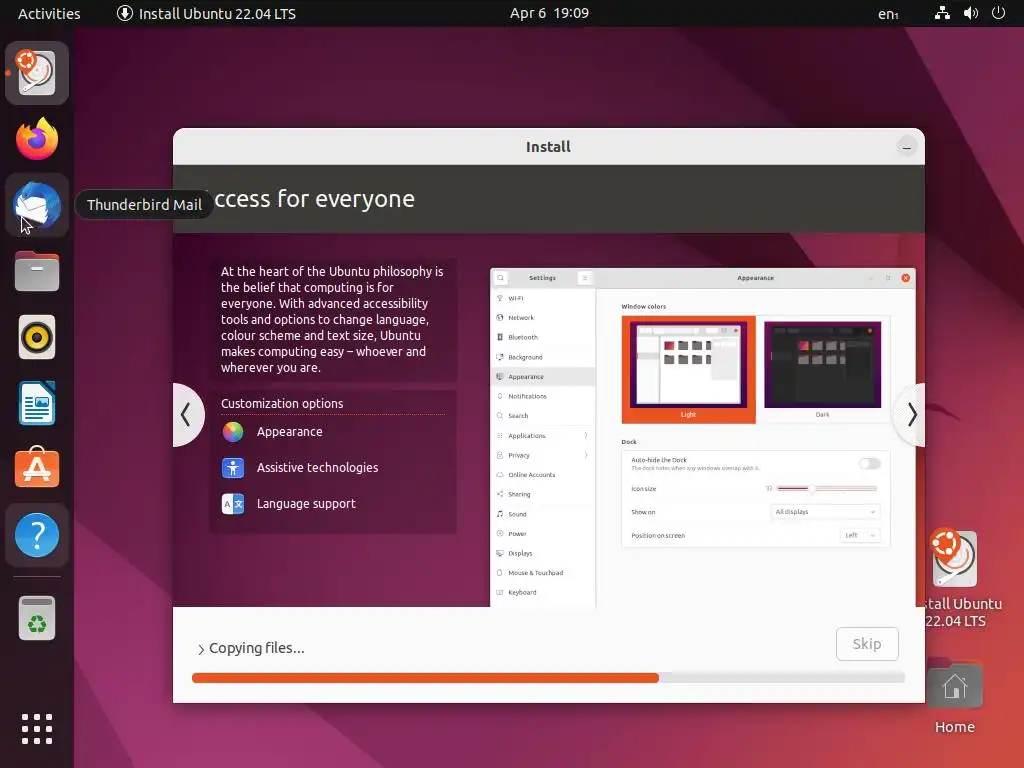The height and width of the screenshot is (768, 1024).
Task: Go to the previous slide
Action: 187,415
